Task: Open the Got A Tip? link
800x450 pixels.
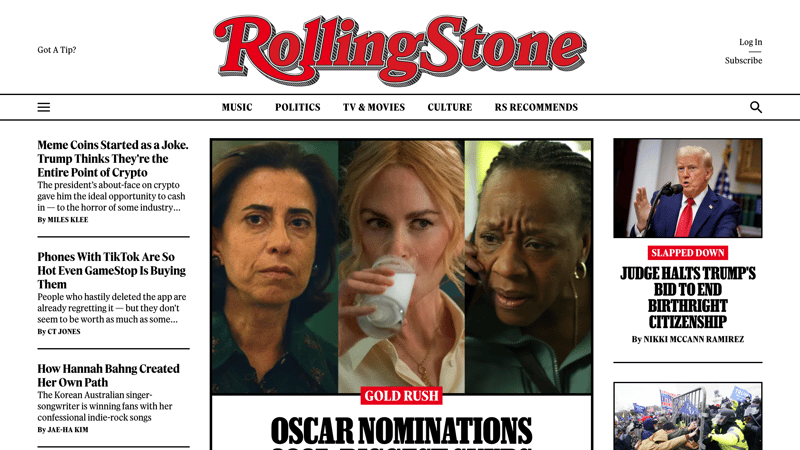Action: click(x=57, y=49)
